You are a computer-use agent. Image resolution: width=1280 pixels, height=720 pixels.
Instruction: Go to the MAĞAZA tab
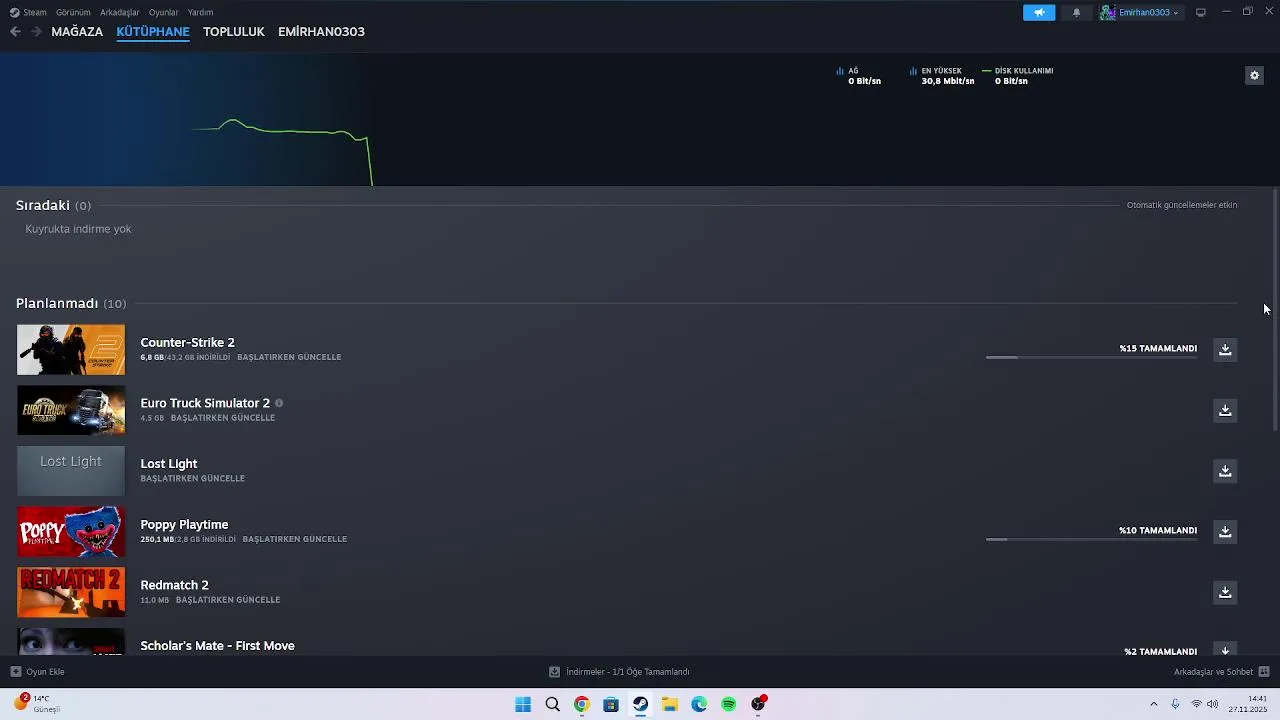click(77, 31)
